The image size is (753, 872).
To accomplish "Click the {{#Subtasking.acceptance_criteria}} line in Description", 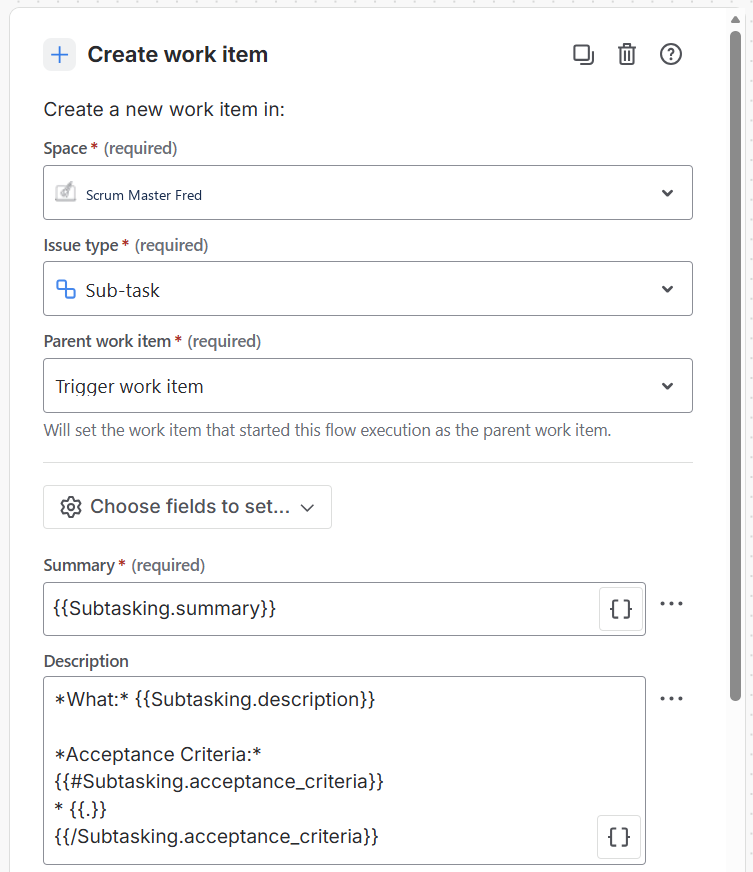I will 219,781.
